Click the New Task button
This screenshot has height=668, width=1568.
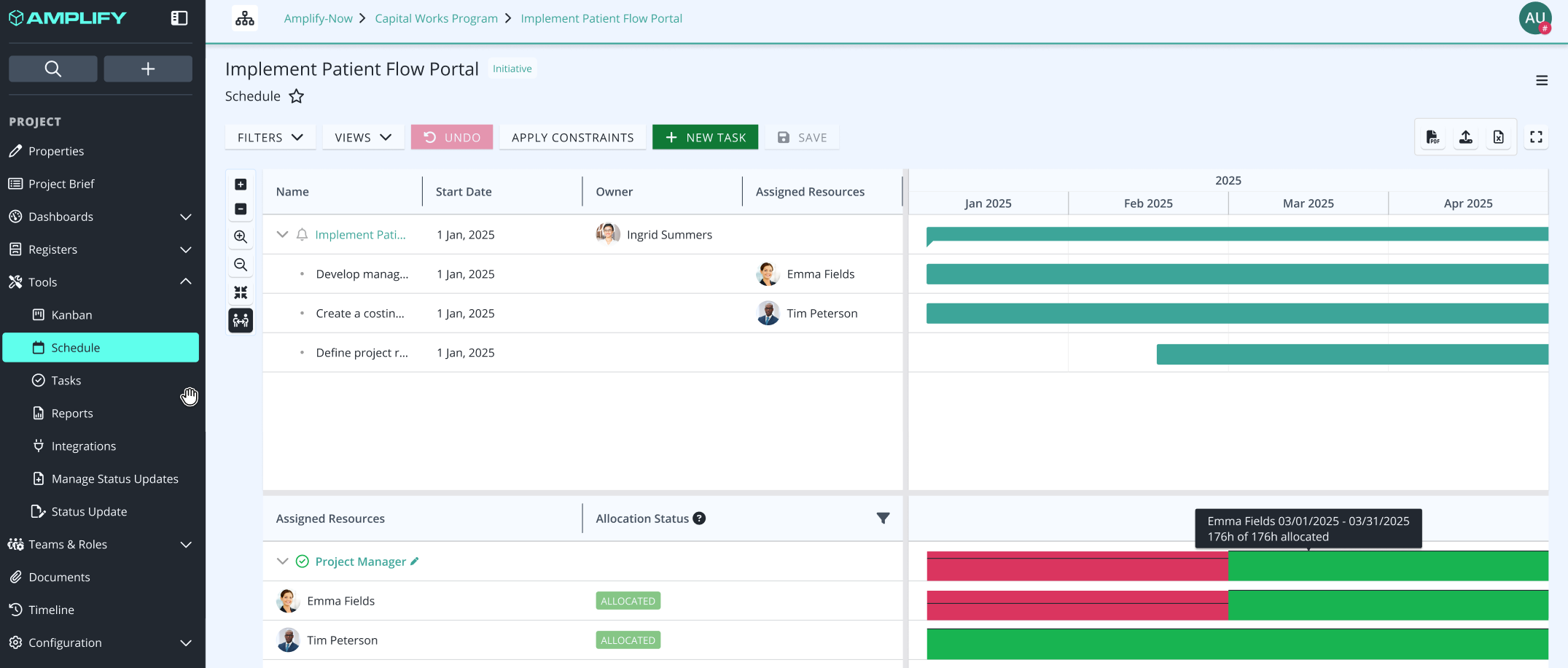(x=705, y=137)
